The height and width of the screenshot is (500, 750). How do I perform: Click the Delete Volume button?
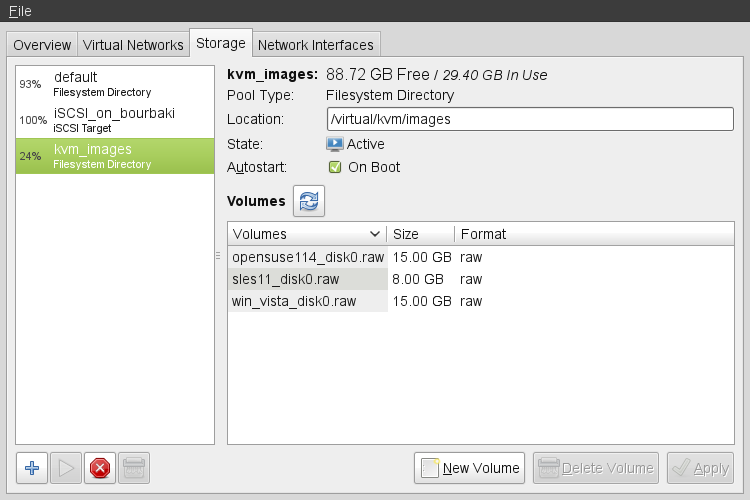[x=595, y=468]
